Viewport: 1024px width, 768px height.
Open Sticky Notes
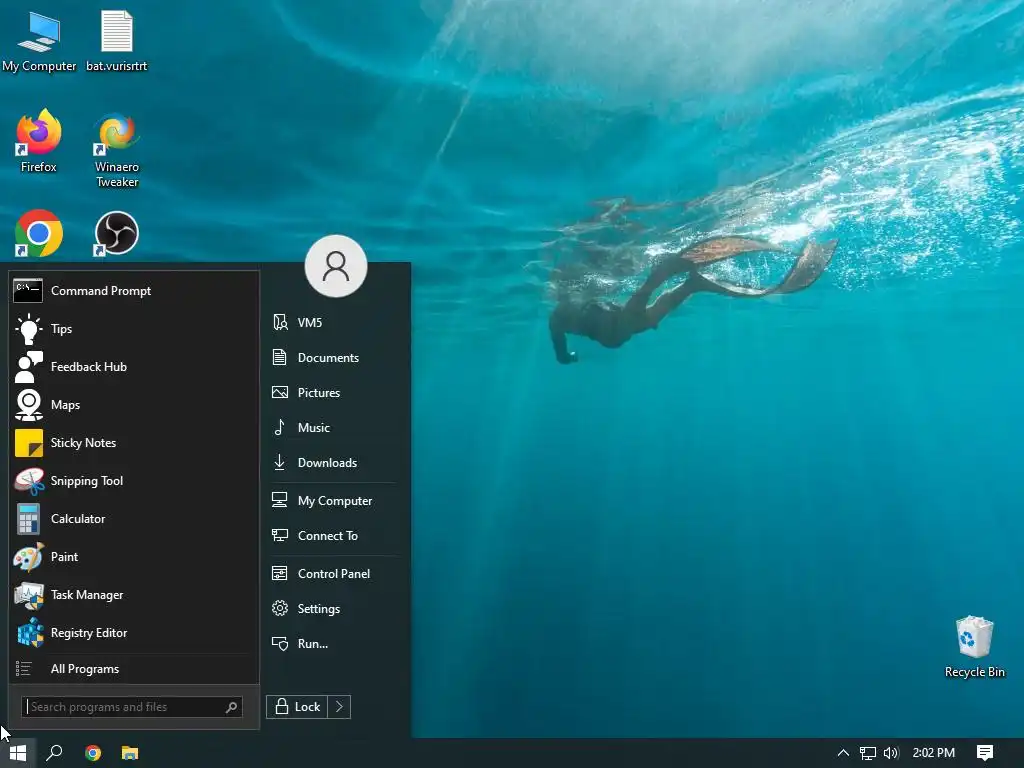(x=134, y=443)
